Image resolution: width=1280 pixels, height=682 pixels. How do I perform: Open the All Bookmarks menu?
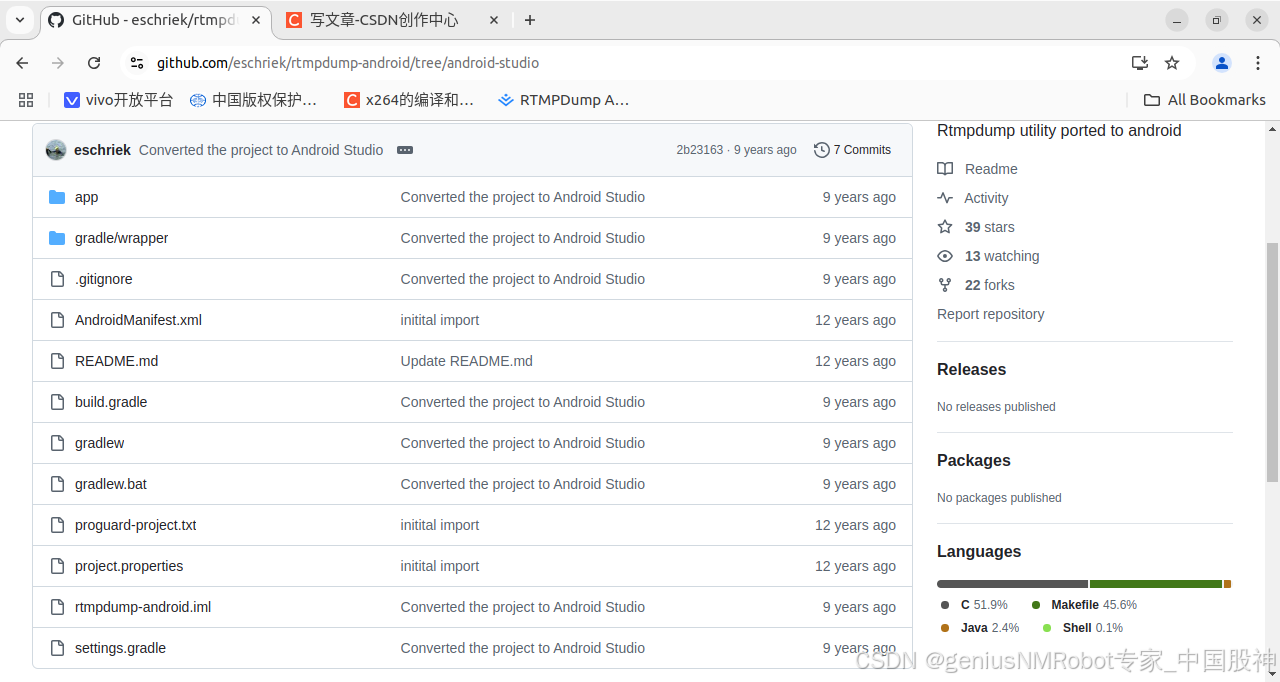click(x=1204, y=99)
